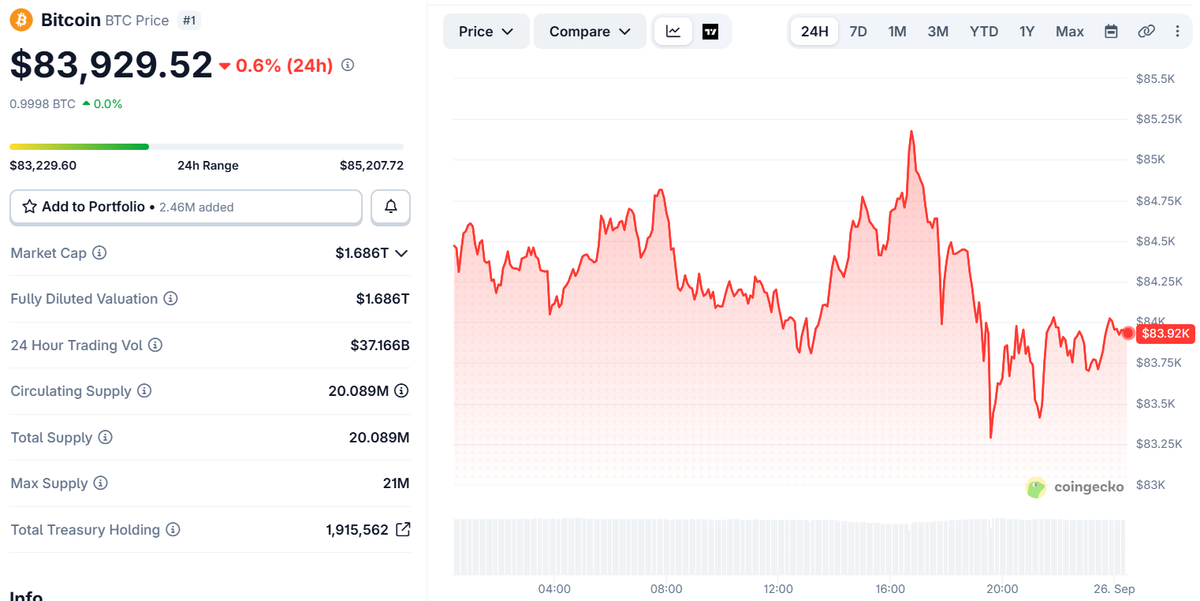Screen dimensions: 1200x601
Task: Select the 3M time range tab
Action: 938,31
